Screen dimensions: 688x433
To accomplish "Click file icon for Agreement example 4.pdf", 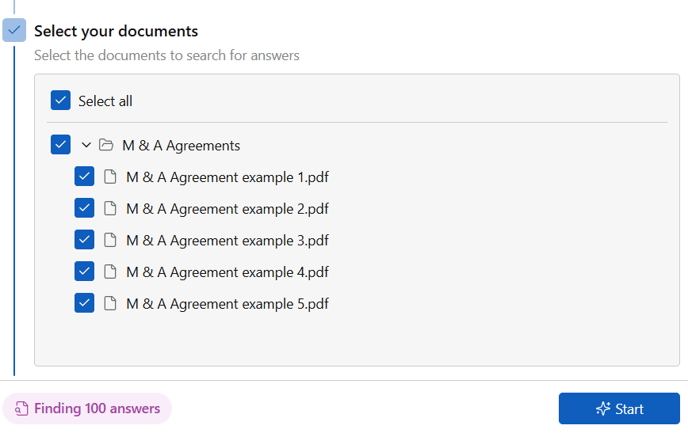I will (x=110, y=272).
